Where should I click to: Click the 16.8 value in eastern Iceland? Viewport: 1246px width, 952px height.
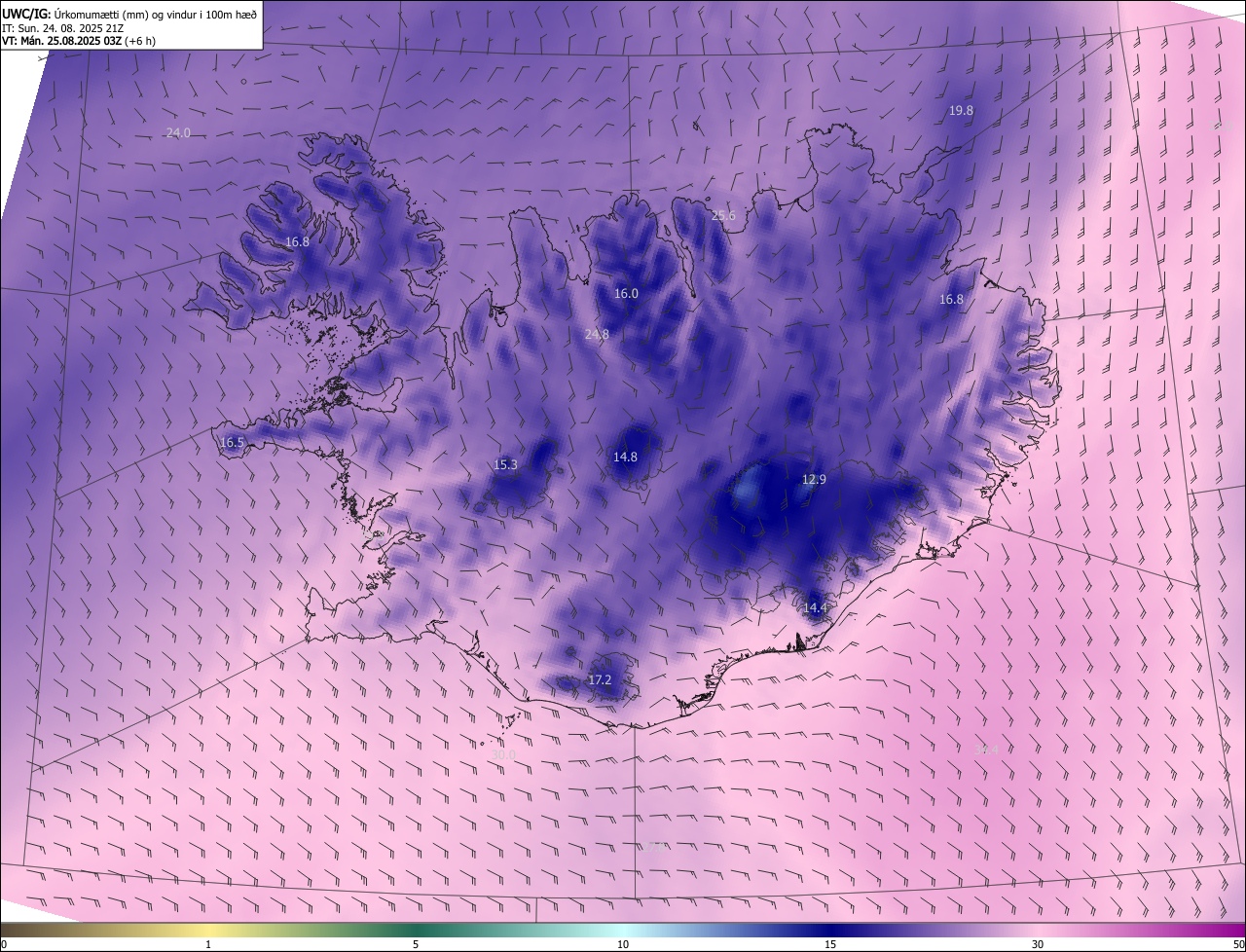[951, 299]
